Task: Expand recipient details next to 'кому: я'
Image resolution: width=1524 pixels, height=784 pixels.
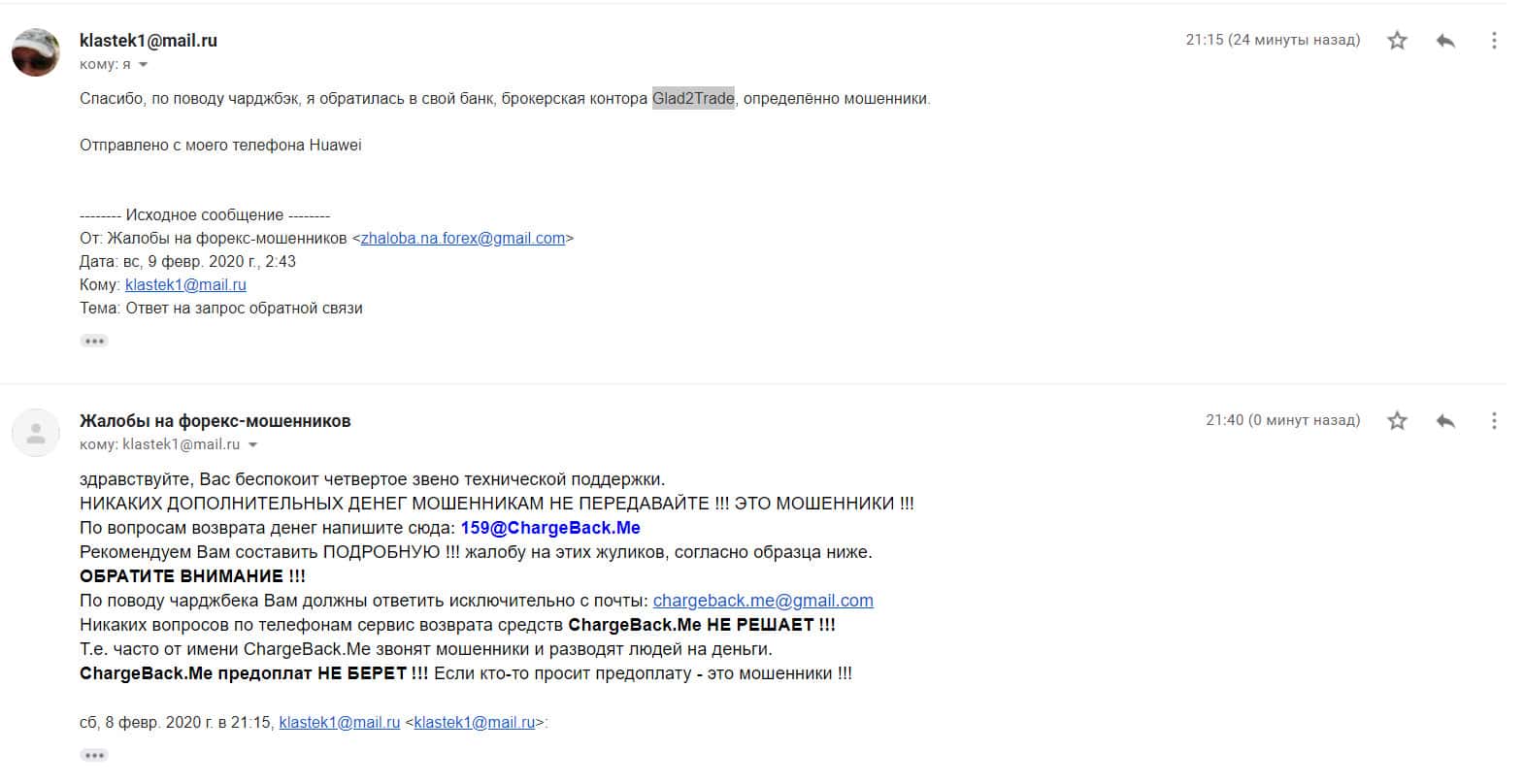Action: 144,65
